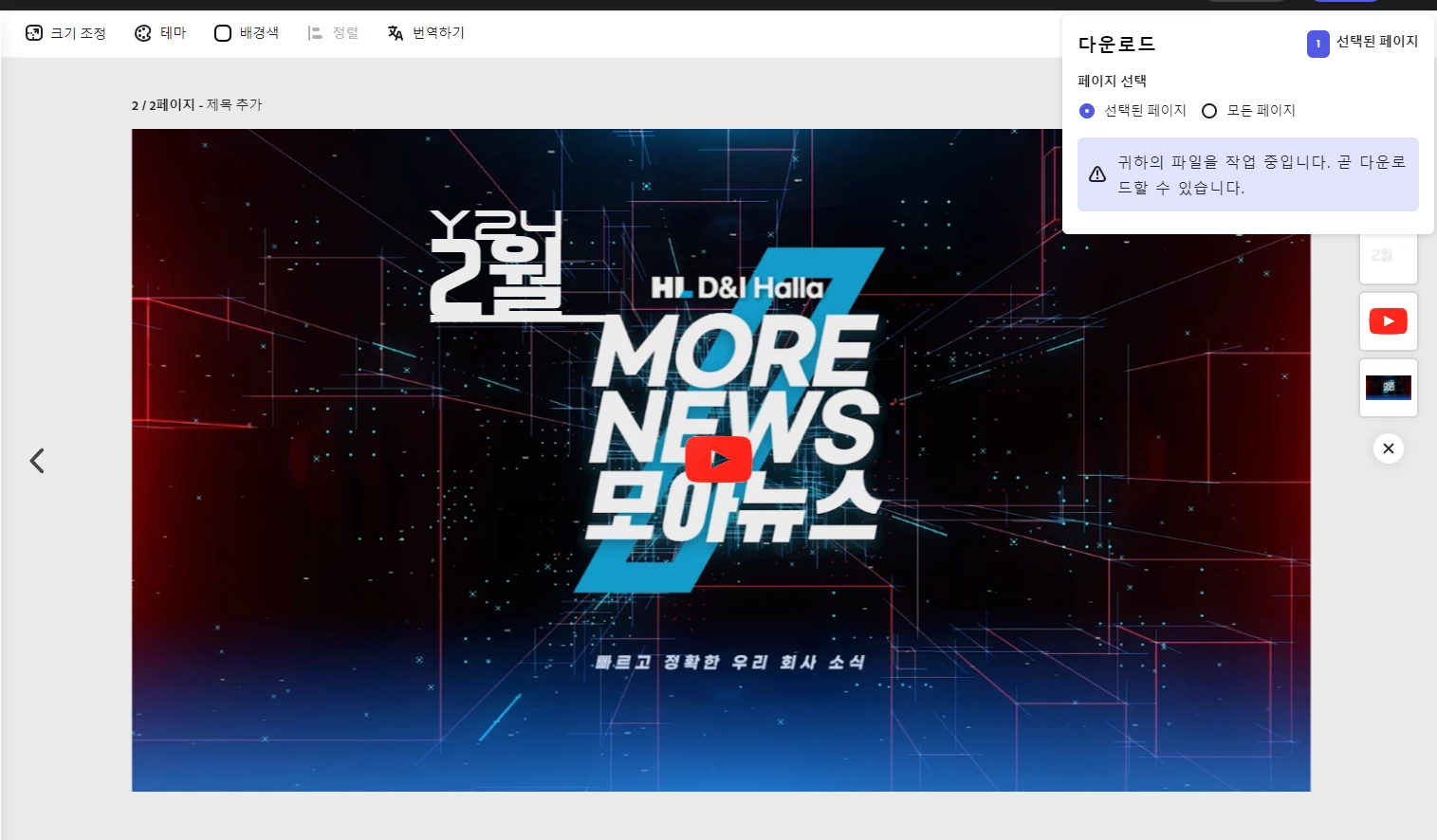
Task: Open 번역하기 translate tool
Action: click(426, 33)
